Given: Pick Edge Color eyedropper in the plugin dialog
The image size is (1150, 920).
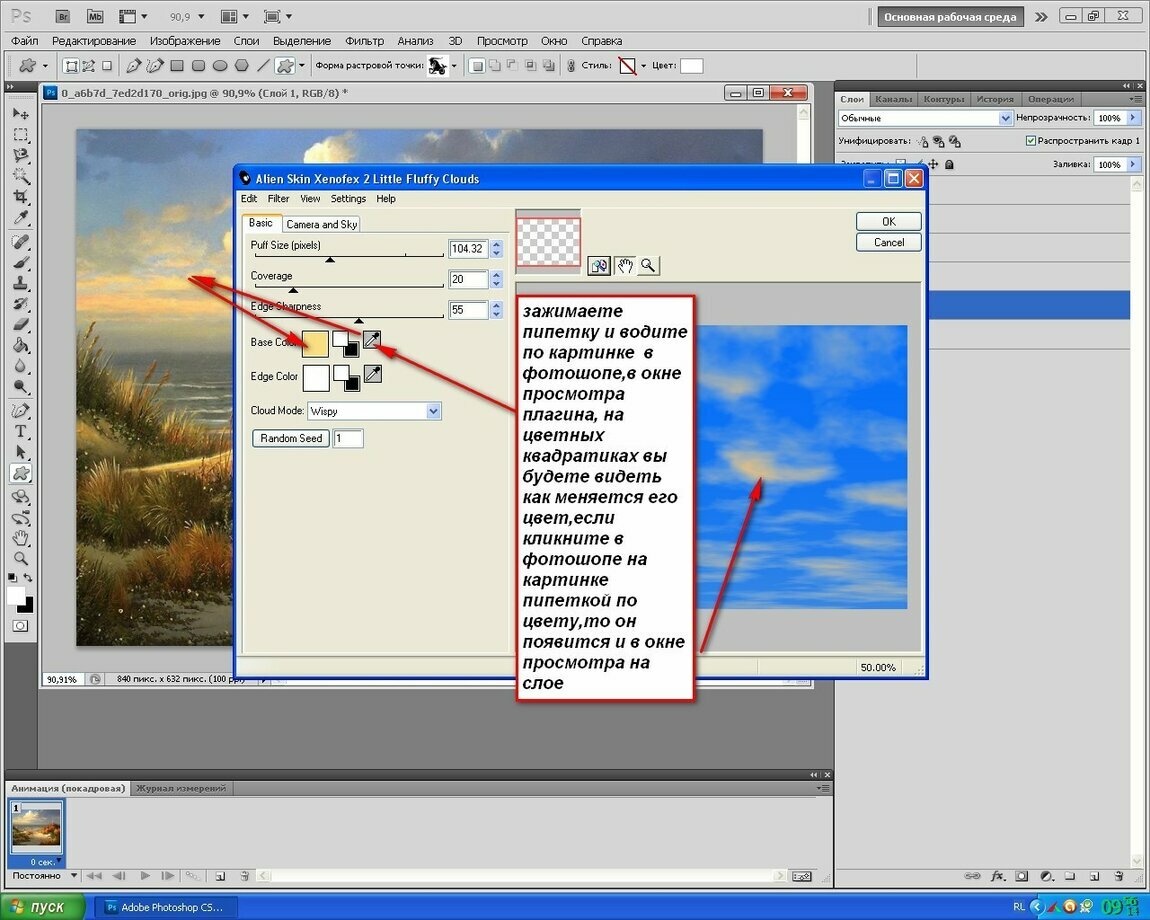Looking at the screenshot, I should coord(373,374).
